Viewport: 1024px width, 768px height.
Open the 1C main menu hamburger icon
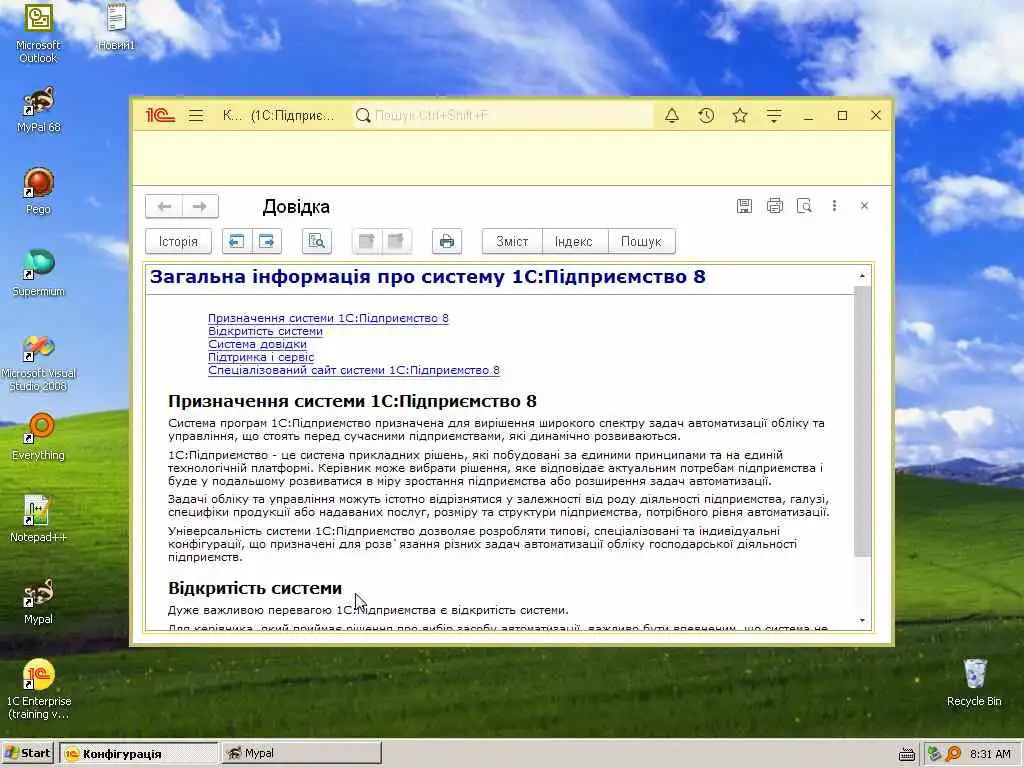196,116
